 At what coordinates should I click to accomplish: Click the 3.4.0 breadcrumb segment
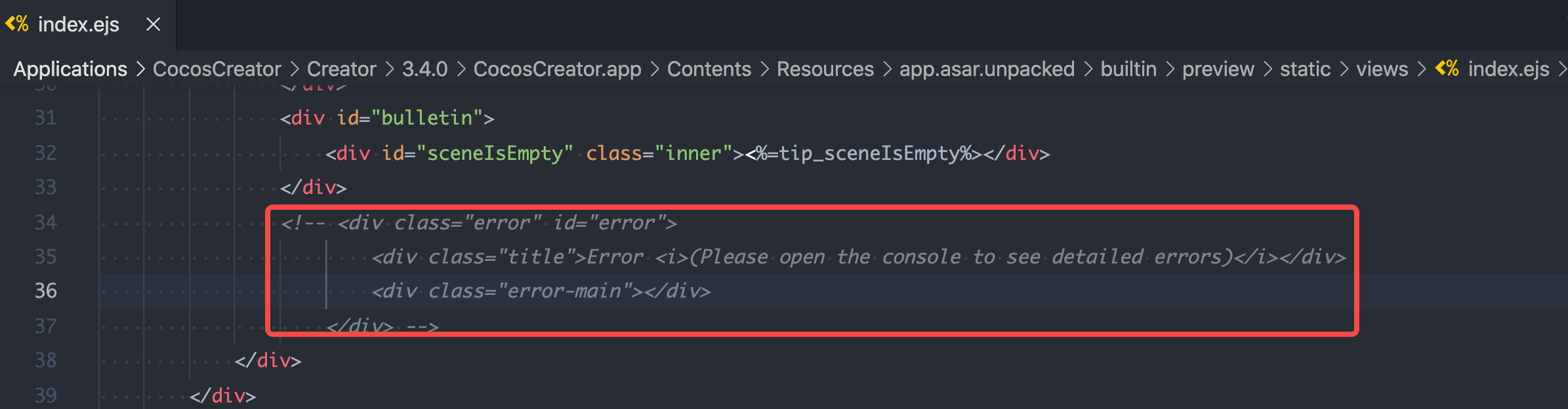coord(424,69)
